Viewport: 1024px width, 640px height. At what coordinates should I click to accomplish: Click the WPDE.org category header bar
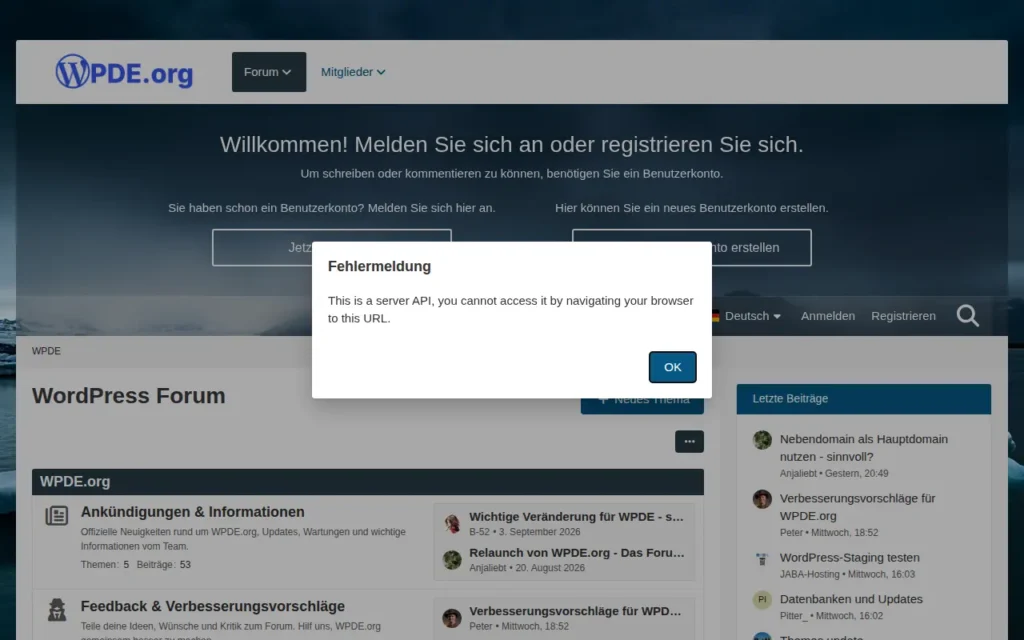click(x=368, y=482)
